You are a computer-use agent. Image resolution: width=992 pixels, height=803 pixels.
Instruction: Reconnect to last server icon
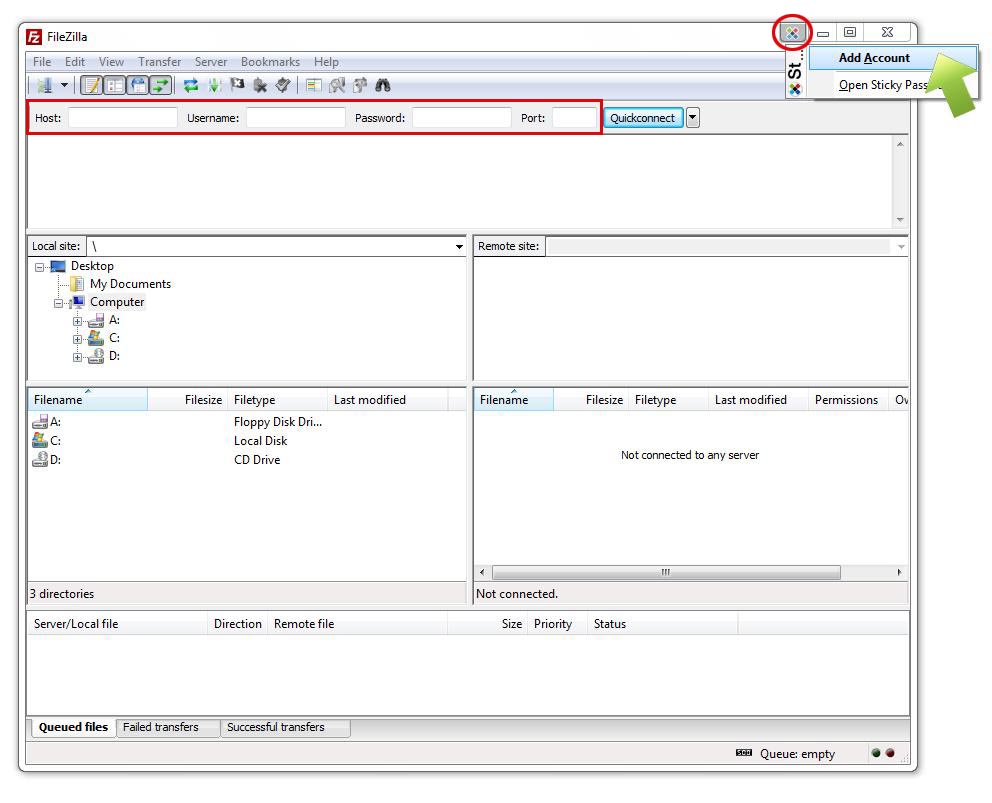tap(283, 85)
